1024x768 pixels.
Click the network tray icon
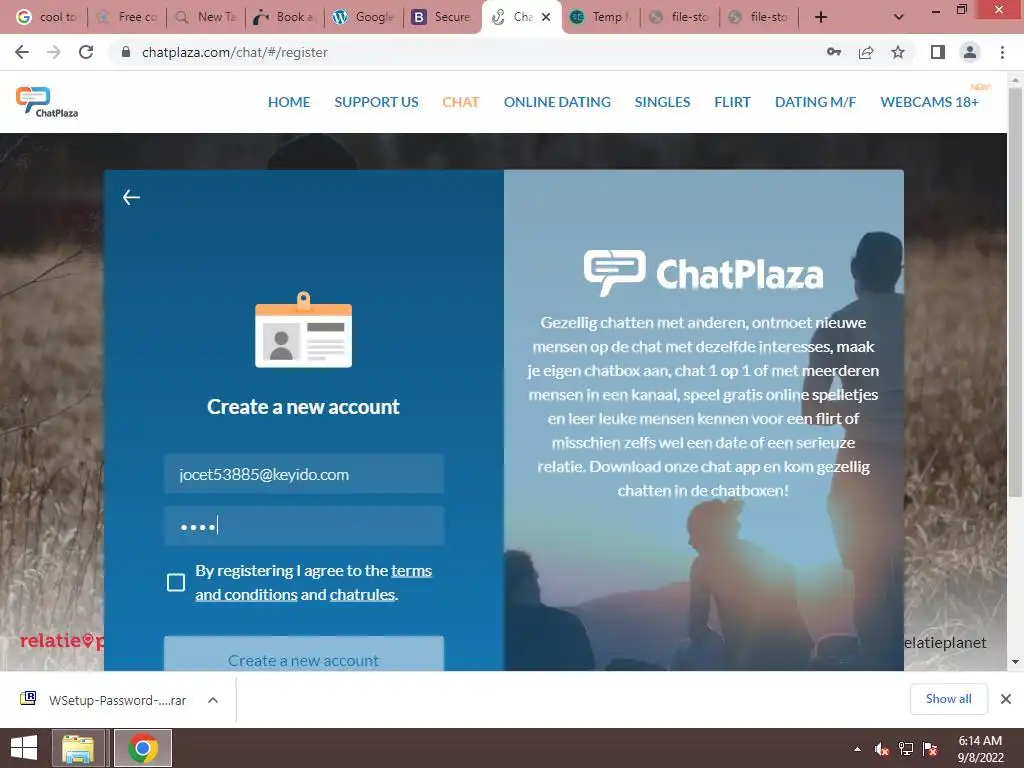(x=906, y=749)
